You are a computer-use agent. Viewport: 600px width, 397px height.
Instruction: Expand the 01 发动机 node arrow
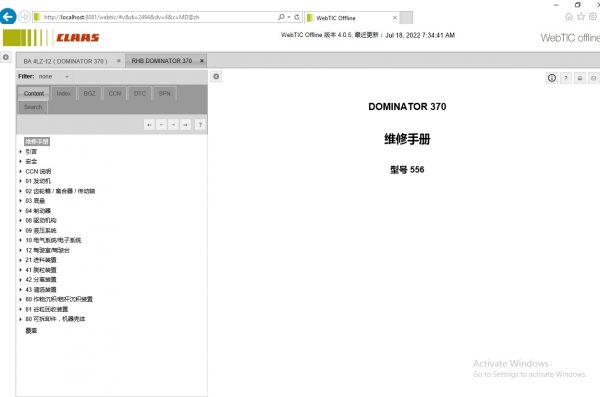(21, 181)
